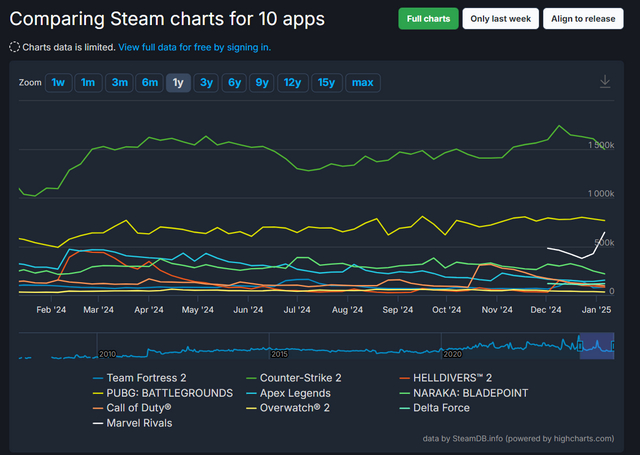Viewport: 640px width, 455px height.
Task: Set zoom to 9y
Action: click(x=262, y=83)
